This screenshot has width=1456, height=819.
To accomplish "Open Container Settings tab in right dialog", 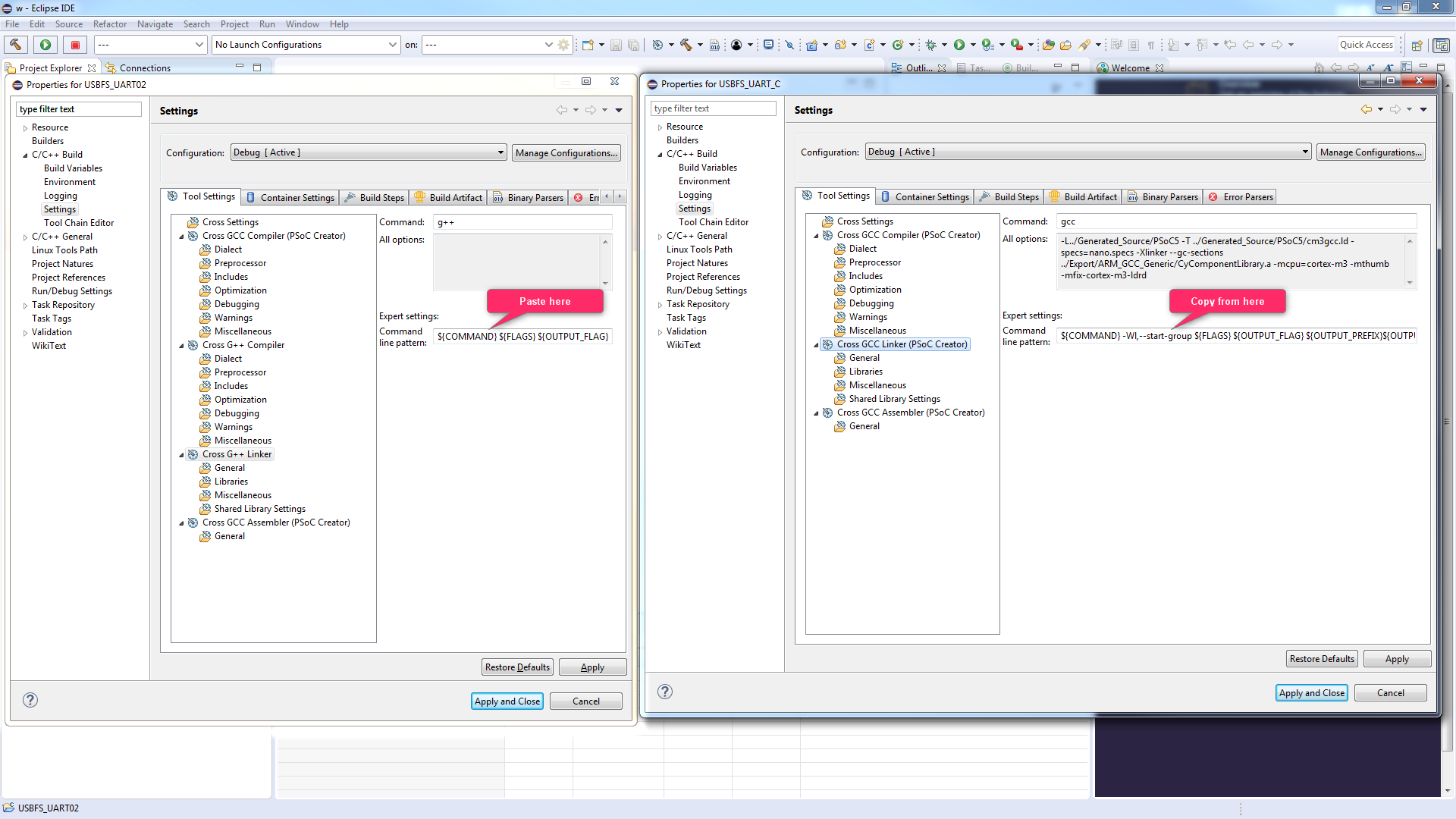I will click(925, 197).
